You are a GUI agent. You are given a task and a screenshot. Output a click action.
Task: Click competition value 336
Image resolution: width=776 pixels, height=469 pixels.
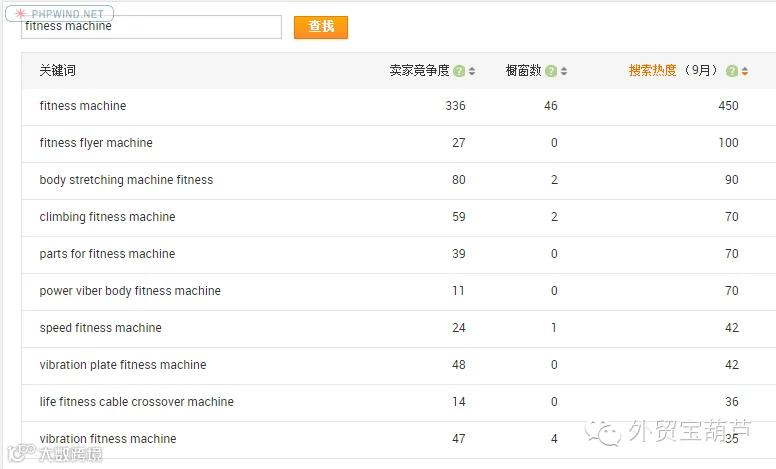455,106
